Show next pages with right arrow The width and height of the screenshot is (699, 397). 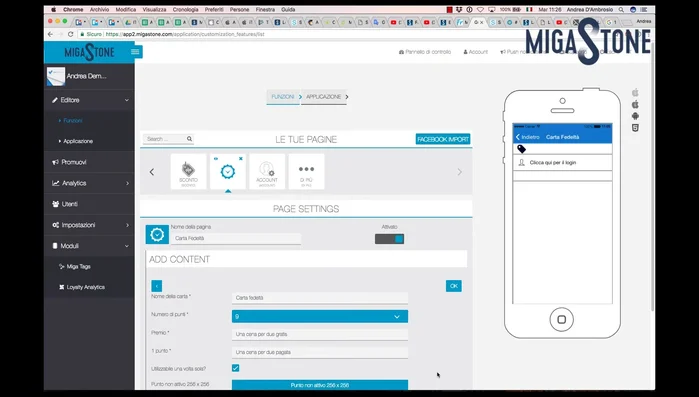460,172
